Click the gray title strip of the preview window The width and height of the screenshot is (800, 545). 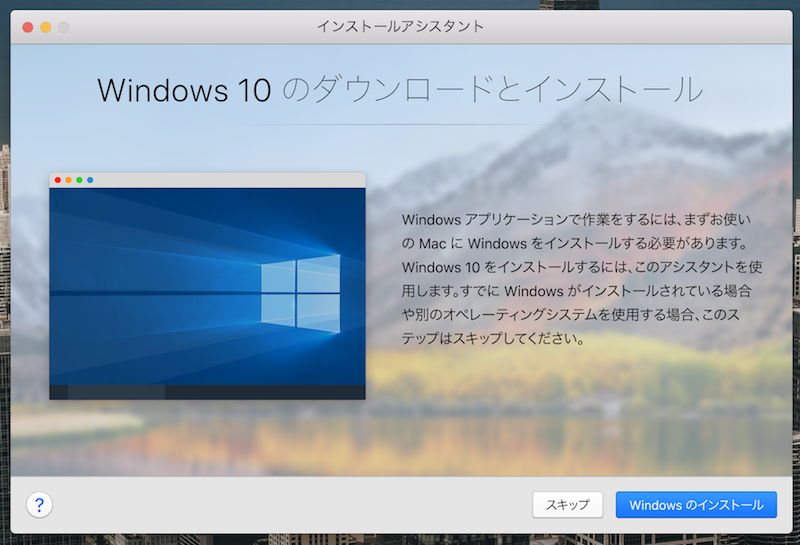click(x=230, y=180)
